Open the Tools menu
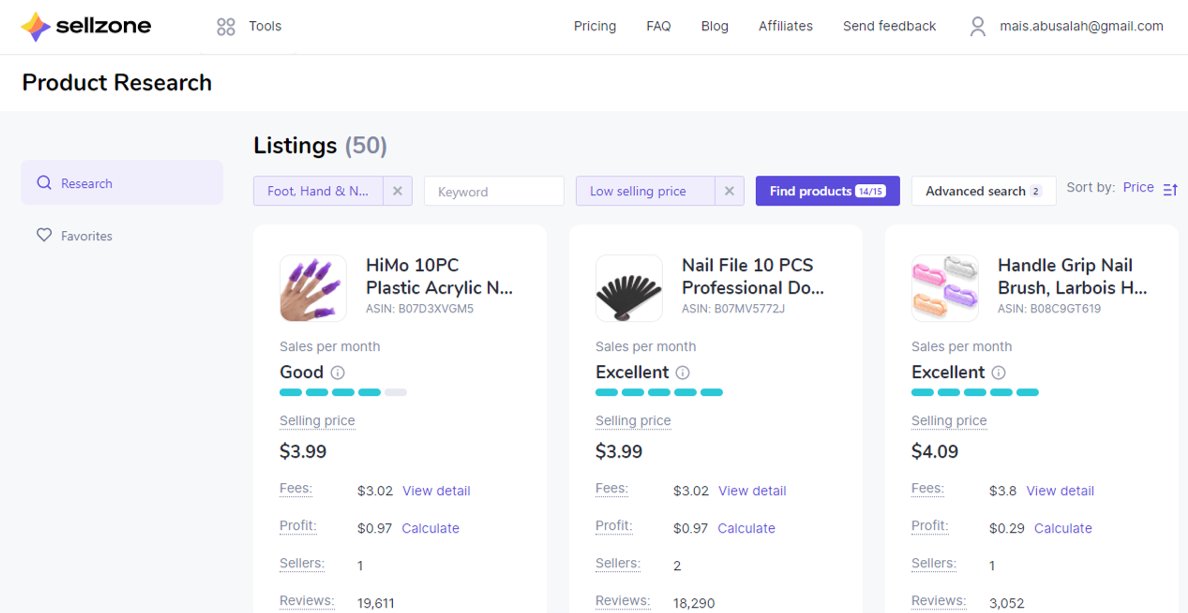 [x=265, y=27]
